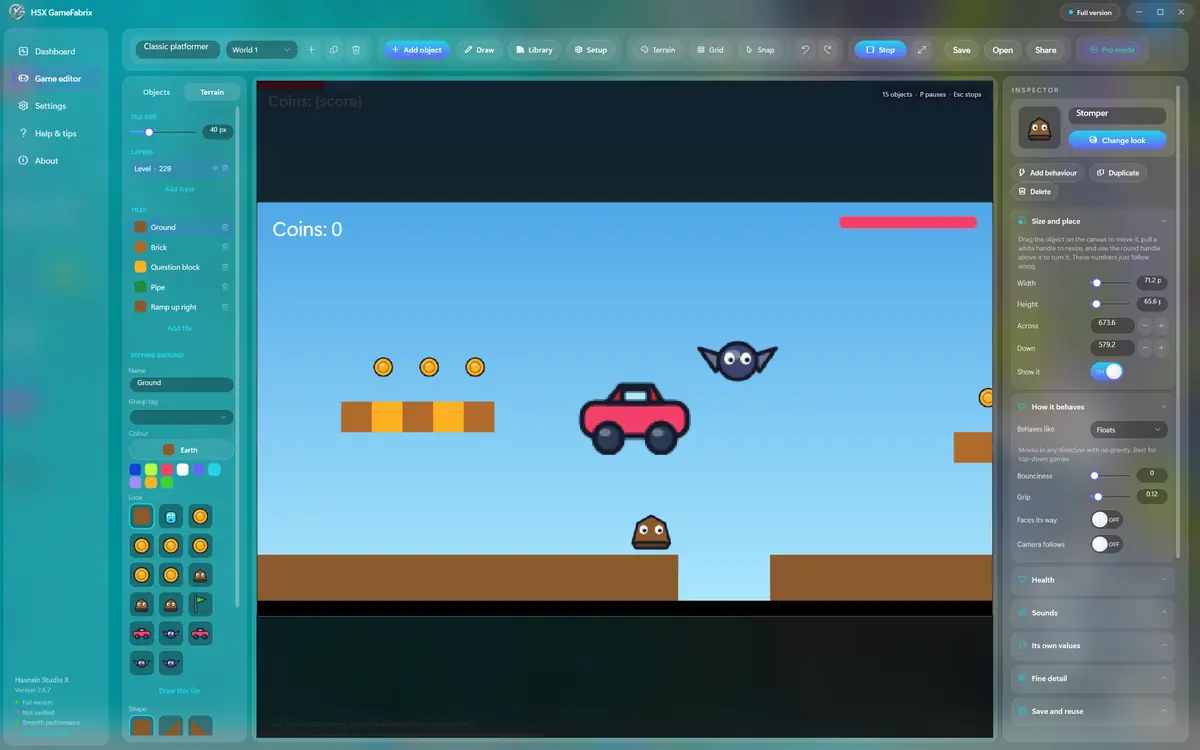Open Help & tips
The image size is (1200, 750).
(55, 133)
